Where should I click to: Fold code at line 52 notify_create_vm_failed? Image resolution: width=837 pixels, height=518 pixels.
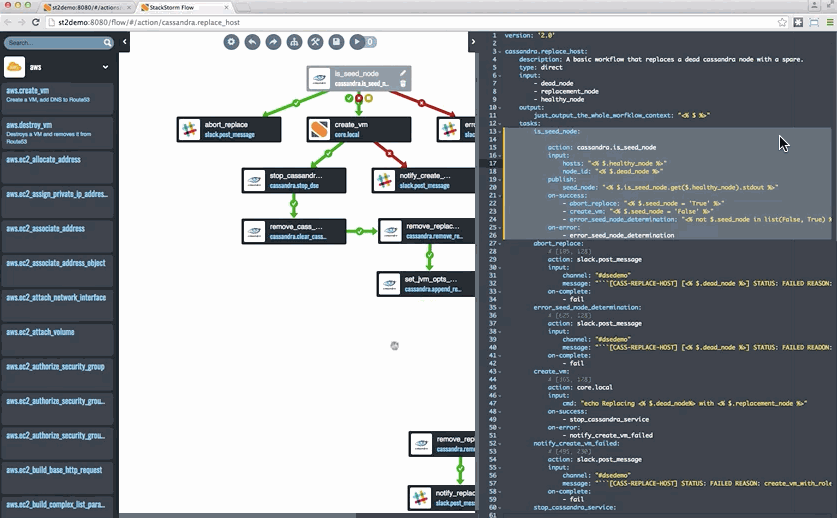tap(500, 443)
